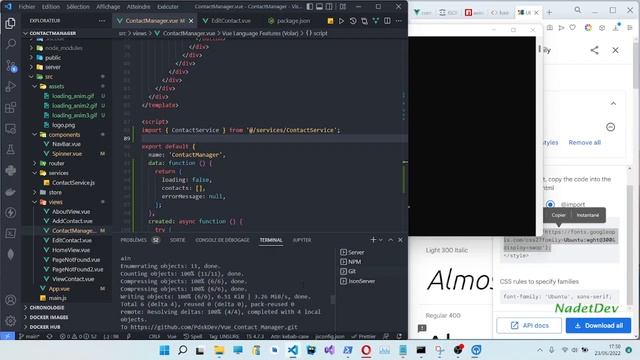Viewport: 640px width, 360px height.
Task: Click the colorful extension icon in browser toolbar
Action: (x=588, y=28)
